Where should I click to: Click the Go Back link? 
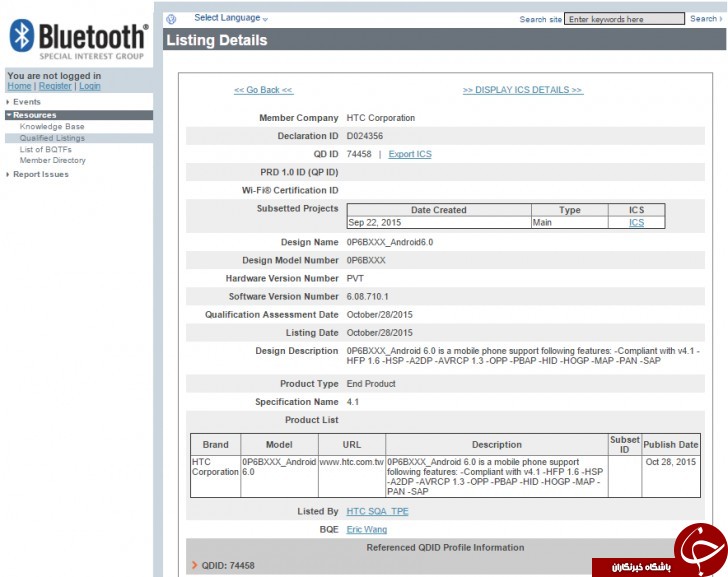(x=264, y=90)
